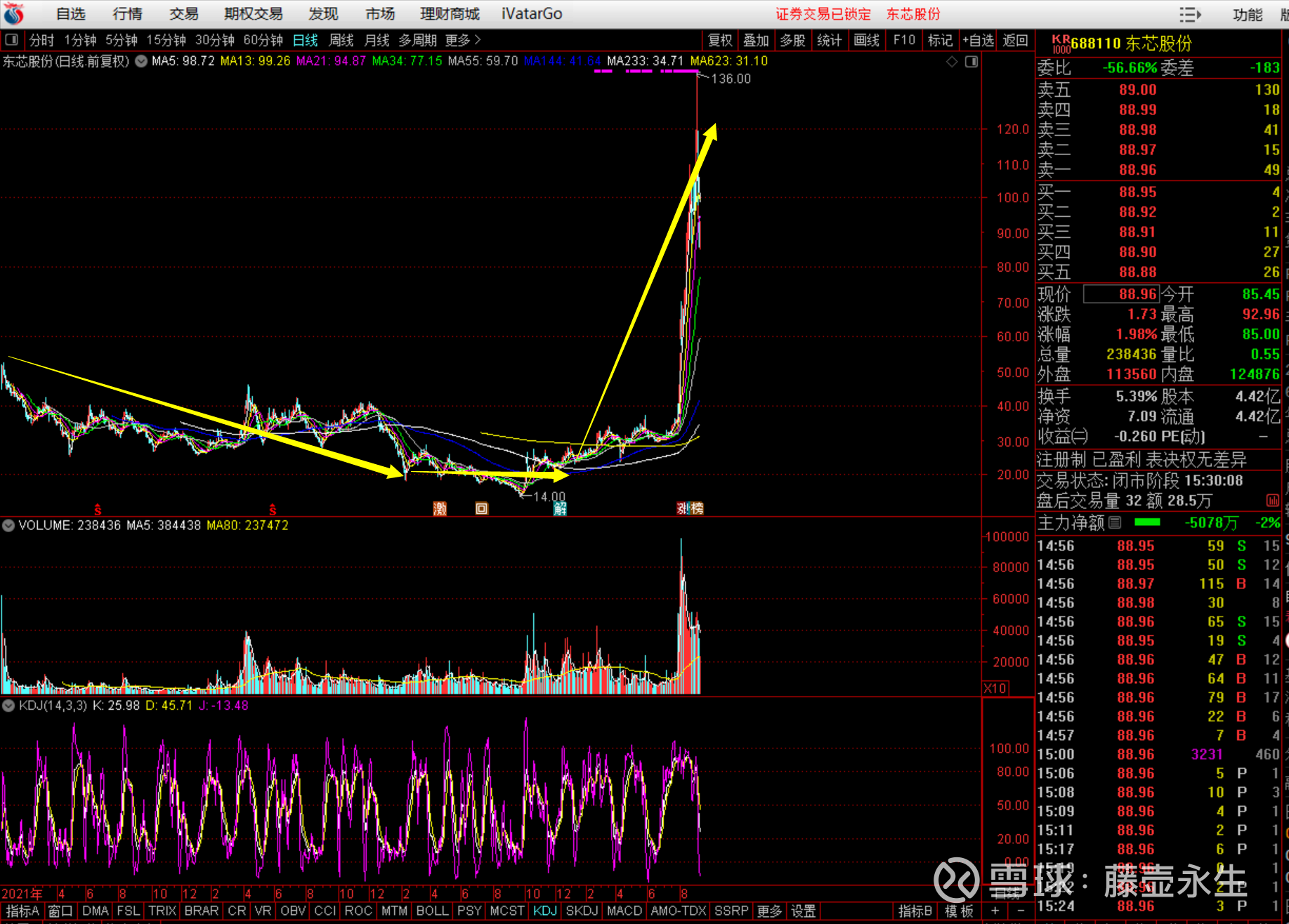This screenshot has width=1289, height=924.
Task: Toggle the left sidebar panel icon
Action: tap(12, 40)
